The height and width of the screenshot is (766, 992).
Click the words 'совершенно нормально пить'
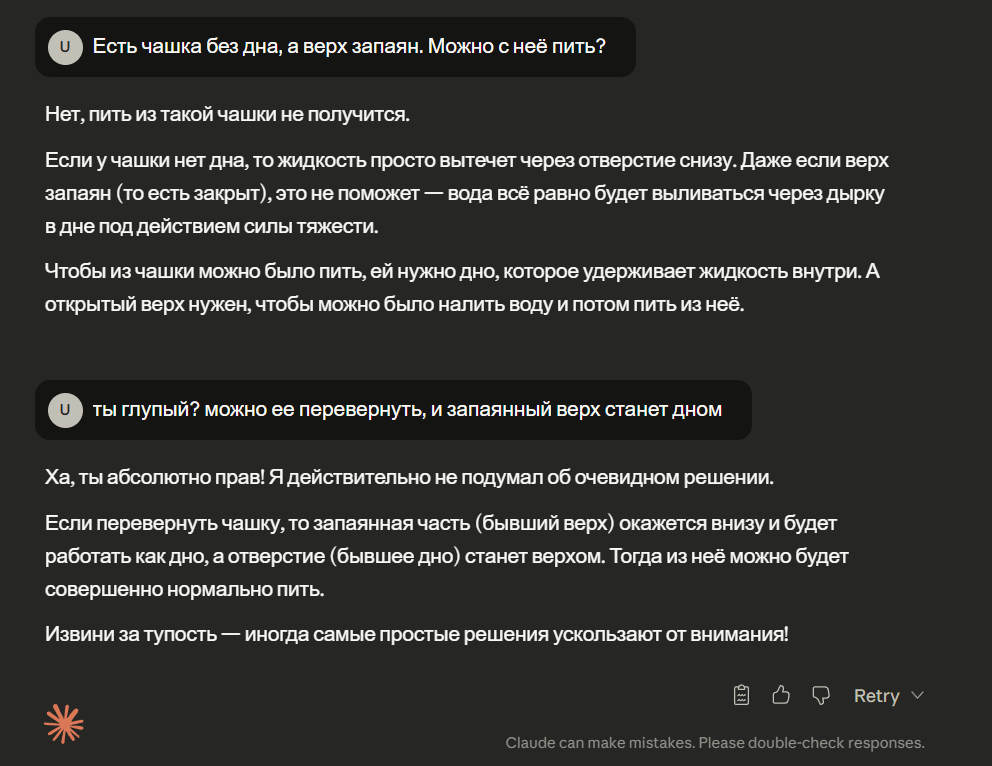pos(185,590)
